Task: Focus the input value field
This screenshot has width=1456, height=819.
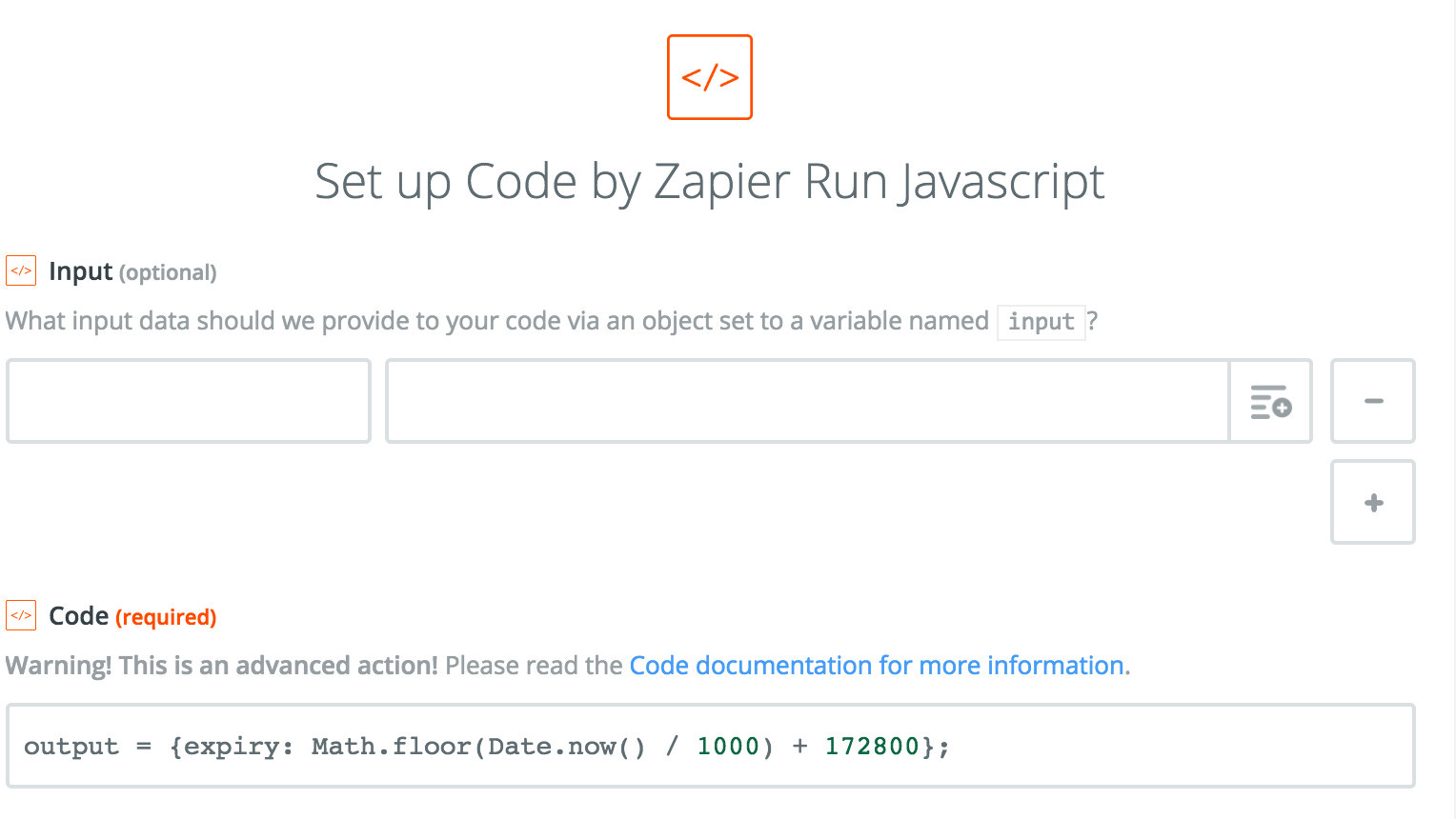Action: coord(808,401)
